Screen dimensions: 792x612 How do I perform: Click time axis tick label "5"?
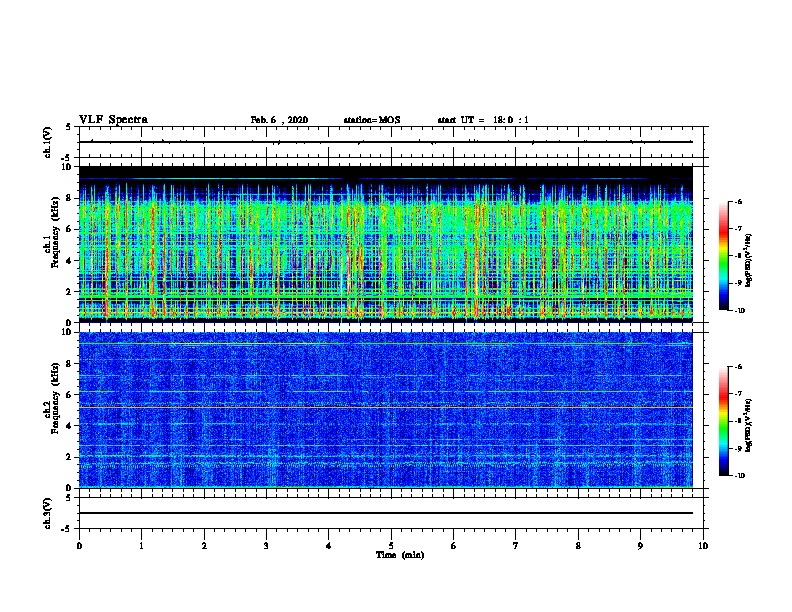(391, 546)
